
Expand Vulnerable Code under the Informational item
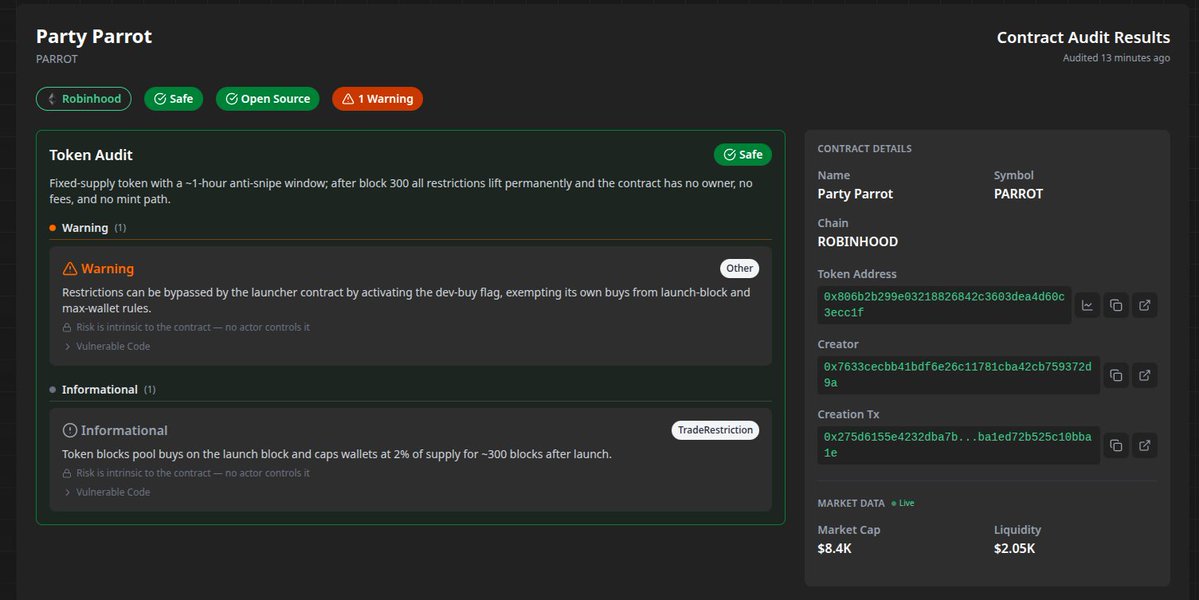tap(107, 492)
